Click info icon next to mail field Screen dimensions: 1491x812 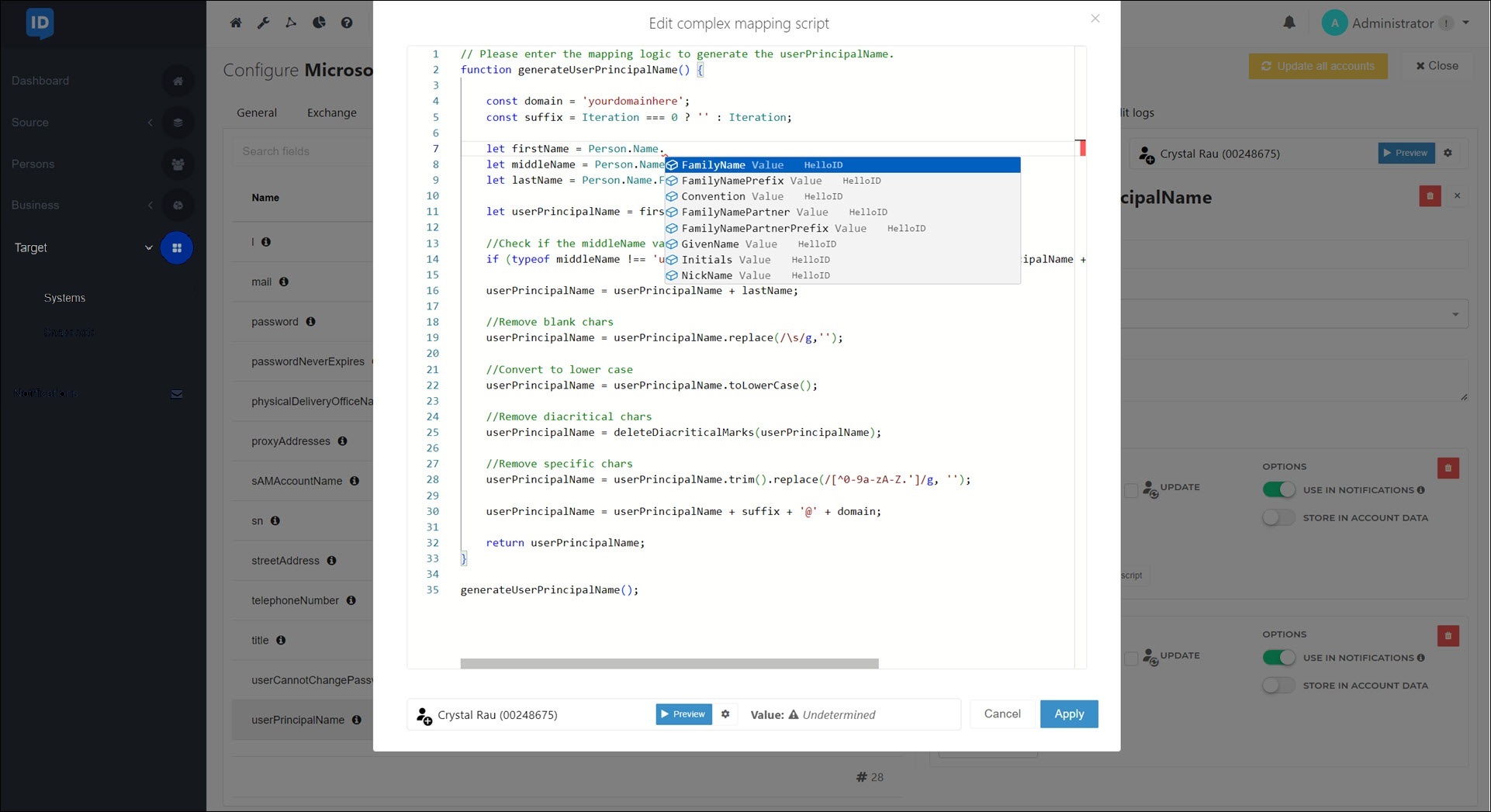coord(284,282)
